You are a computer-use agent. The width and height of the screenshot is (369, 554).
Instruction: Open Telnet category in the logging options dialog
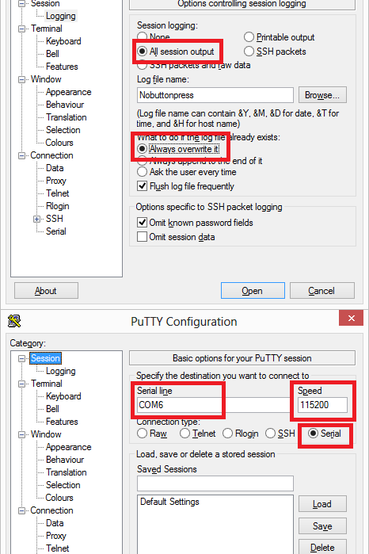click(57, 193)
